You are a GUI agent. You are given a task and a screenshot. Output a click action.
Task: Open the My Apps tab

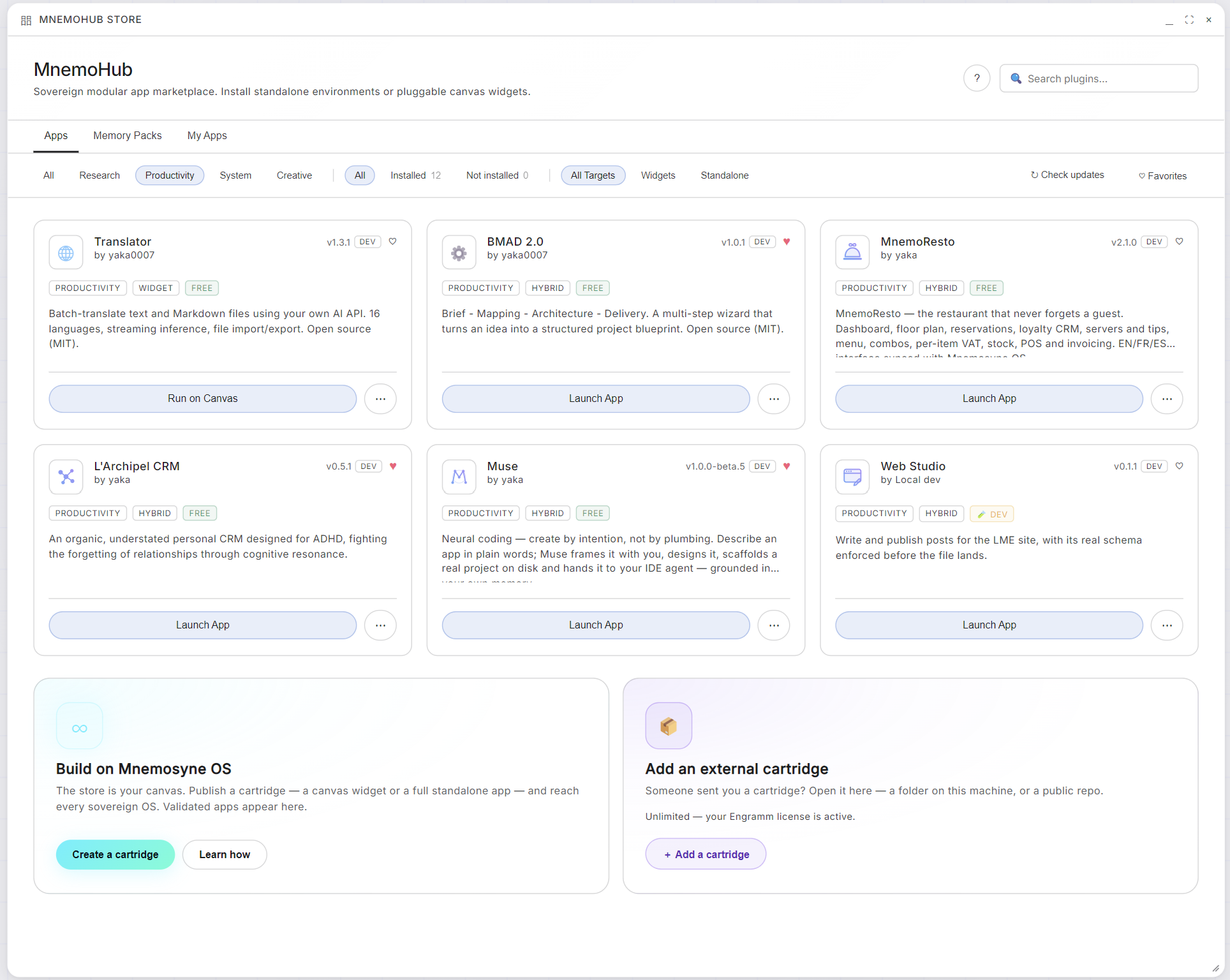point(207,135)
